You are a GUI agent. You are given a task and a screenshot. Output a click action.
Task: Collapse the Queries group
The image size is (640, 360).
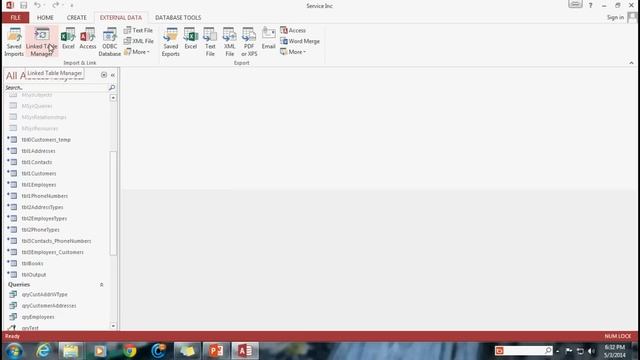(x=102, y=284)
